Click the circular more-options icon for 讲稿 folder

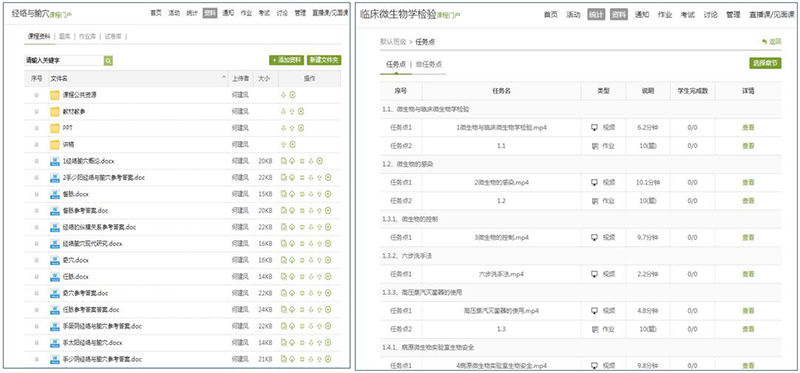click(x=292, y=144)
